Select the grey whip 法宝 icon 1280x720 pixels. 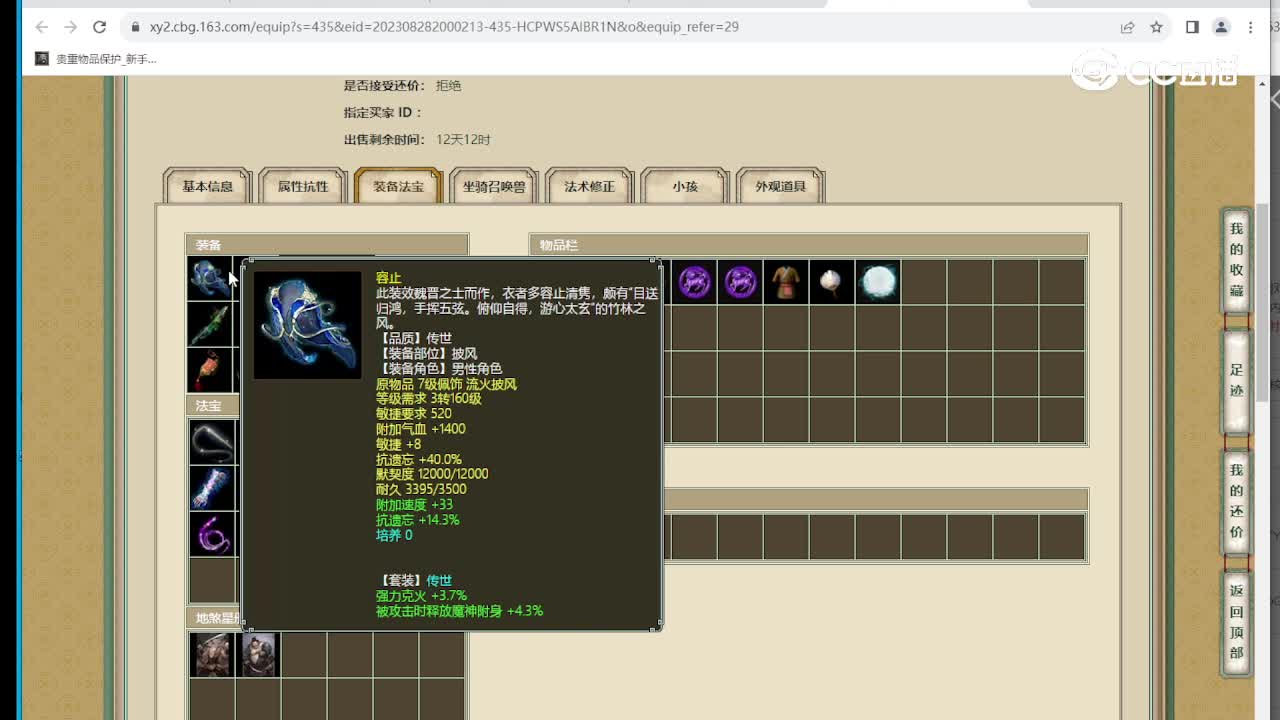coord(212,442)
